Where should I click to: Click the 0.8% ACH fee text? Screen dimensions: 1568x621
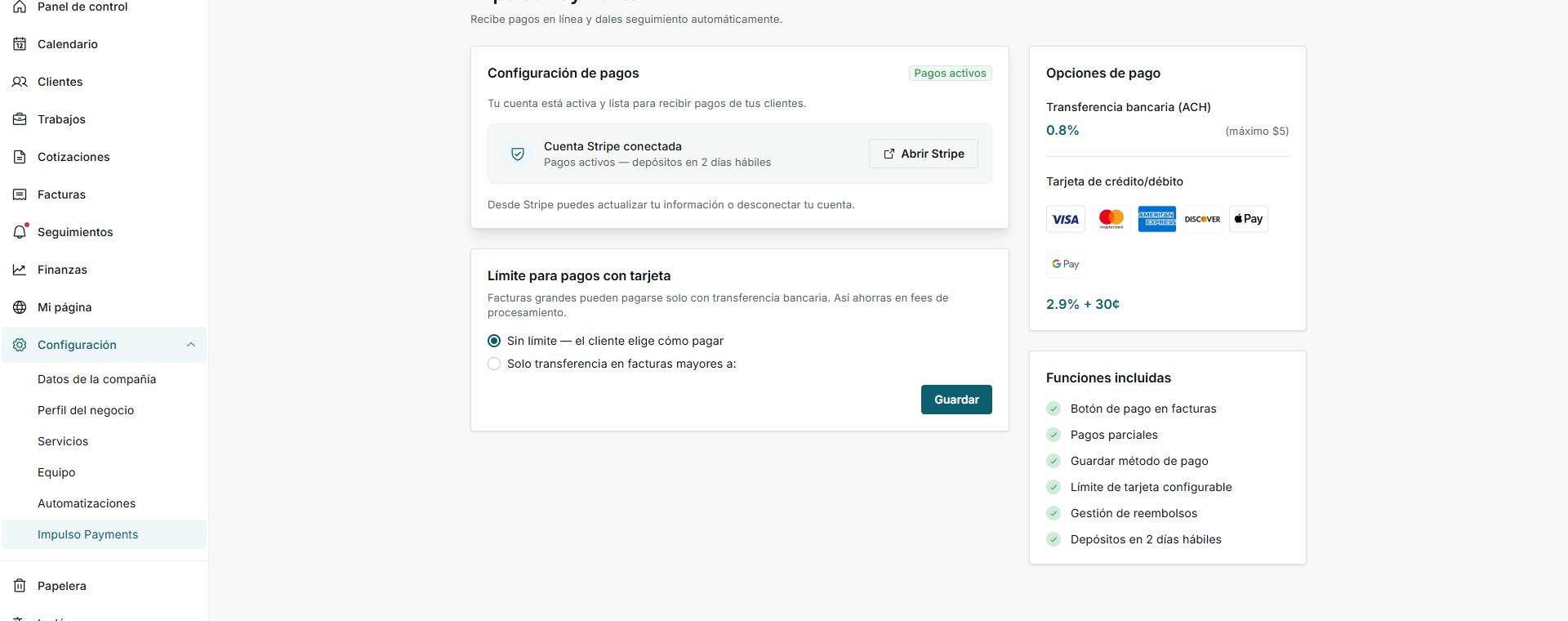(x=1062, y=131)
